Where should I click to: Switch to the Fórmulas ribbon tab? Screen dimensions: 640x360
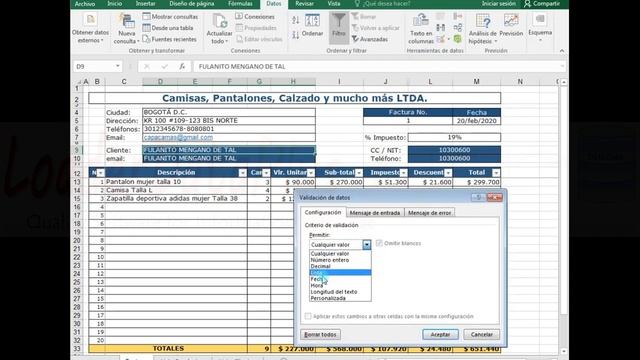[x=240, y=4]
